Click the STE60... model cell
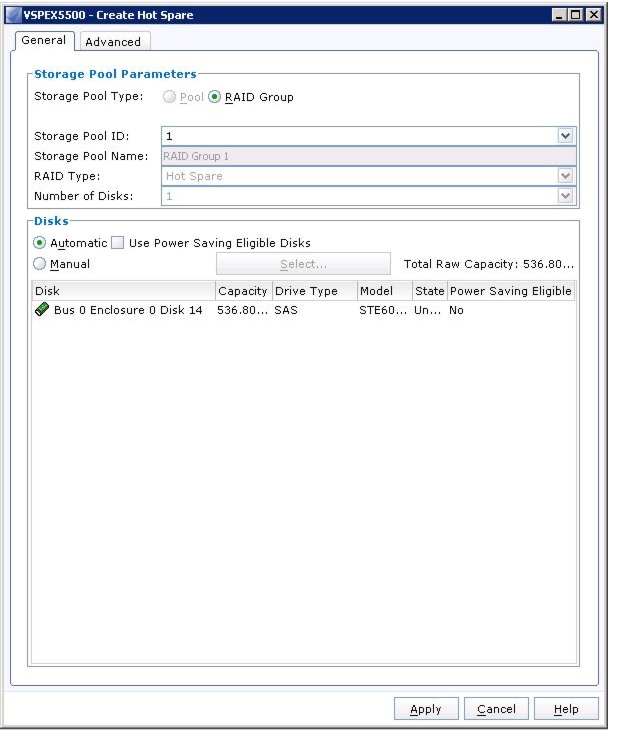The image size is (619, 732). tap(383, 310)
